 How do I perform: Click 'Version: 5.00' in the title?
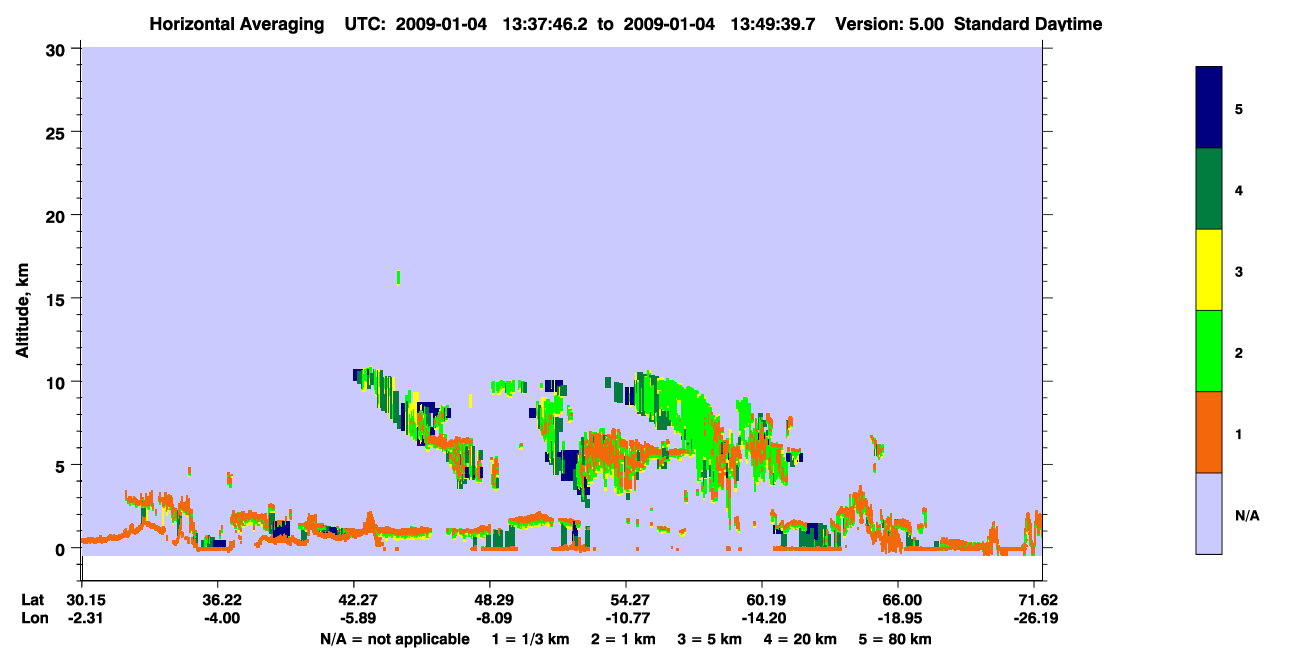(890, 24)
